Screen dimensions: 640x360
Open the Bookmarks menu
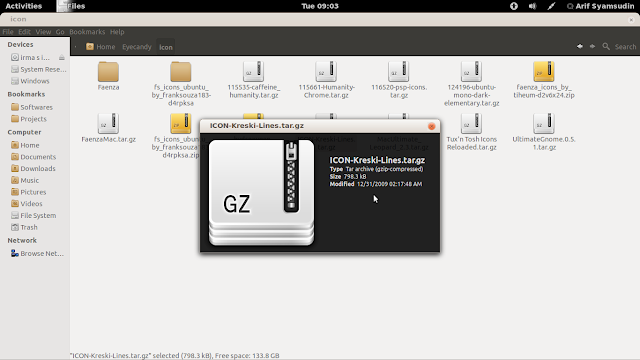point(87,32)
